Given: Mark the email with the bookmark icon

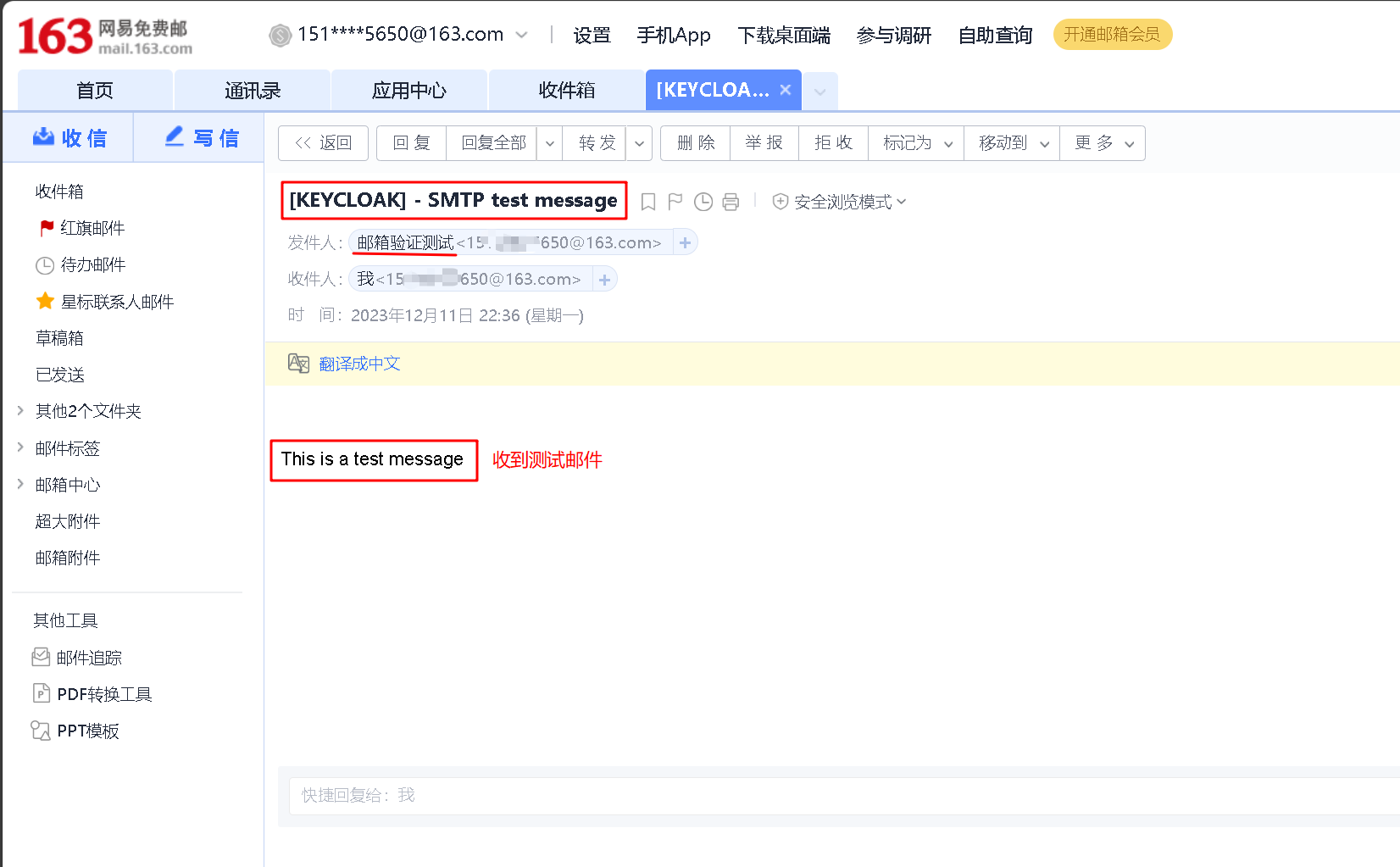Looking at the screenshot, I should 648,201.
